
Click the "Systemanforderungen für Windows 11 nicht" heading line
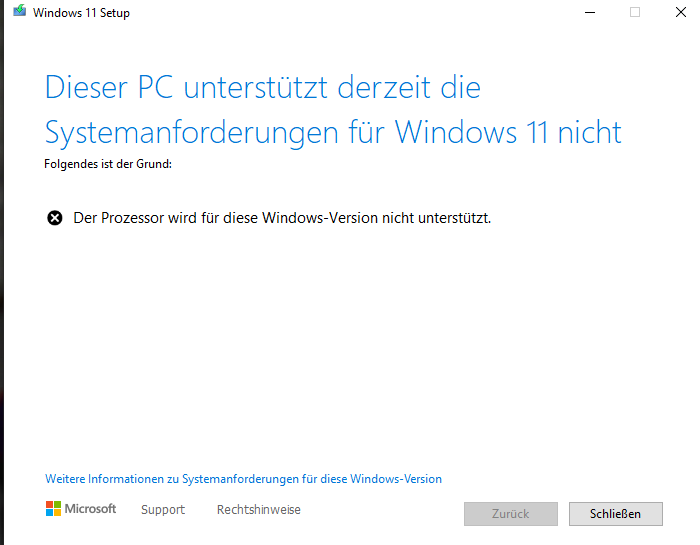(x=333, y=132)
